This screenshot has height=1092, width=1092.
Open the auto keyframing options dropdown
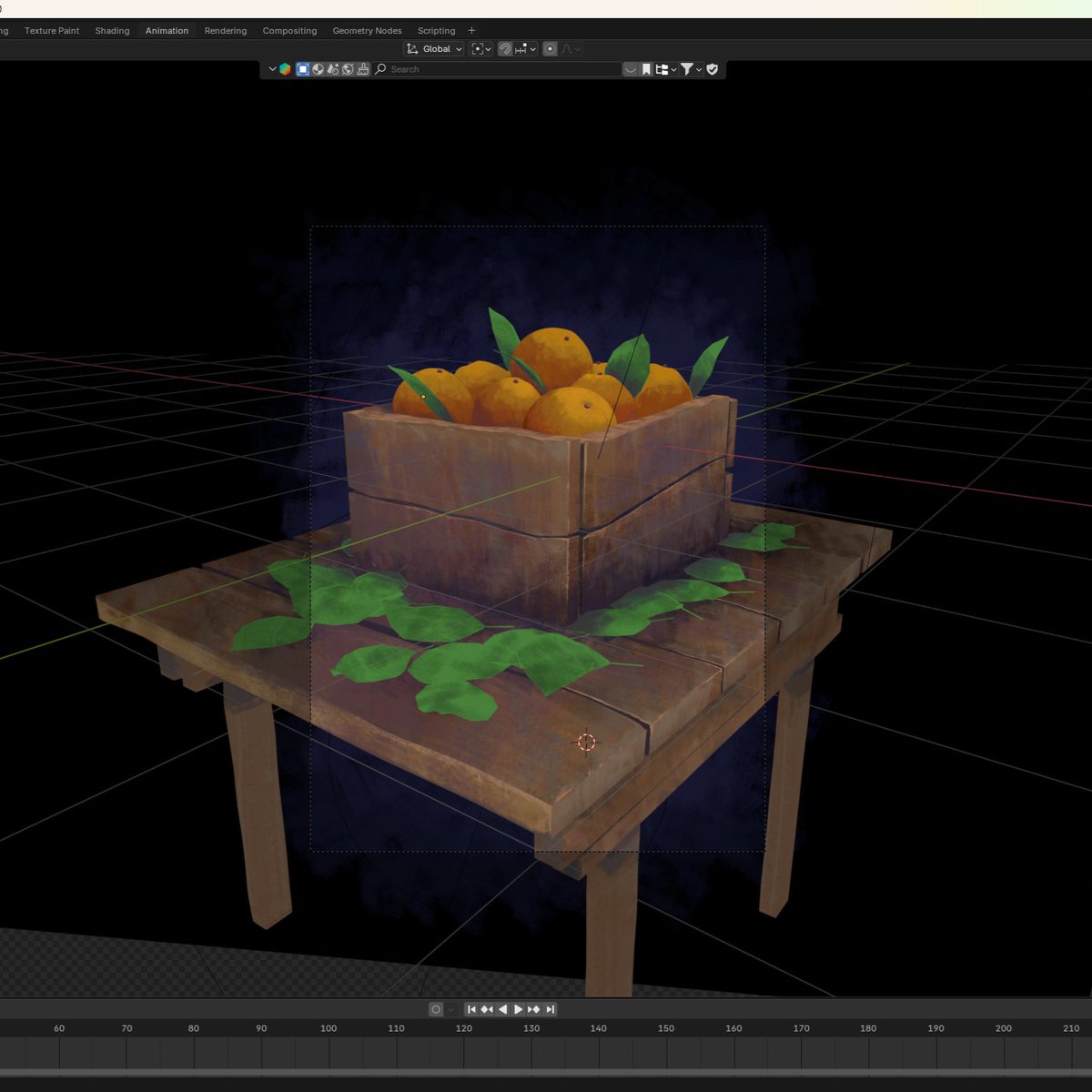(x=450, y=1009)
